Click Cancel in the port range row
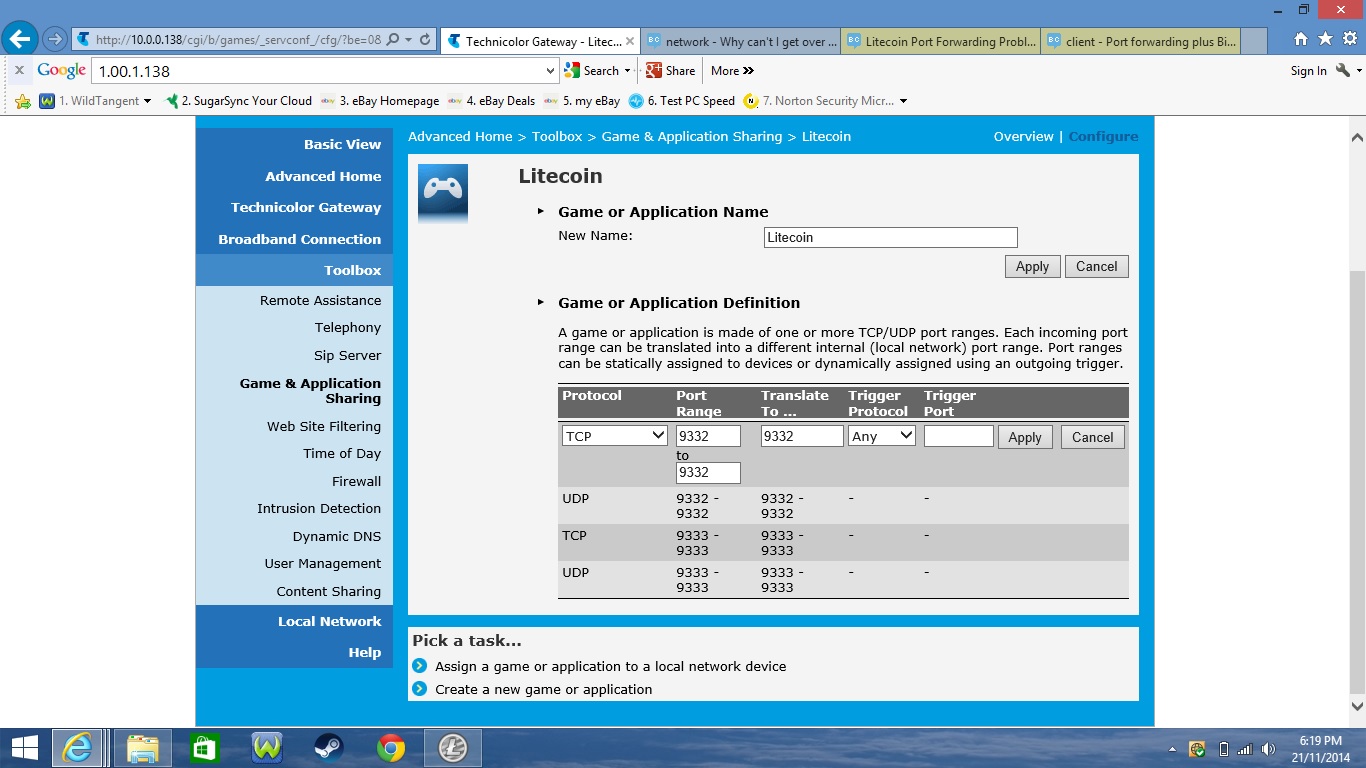 tap(1092, 437)
